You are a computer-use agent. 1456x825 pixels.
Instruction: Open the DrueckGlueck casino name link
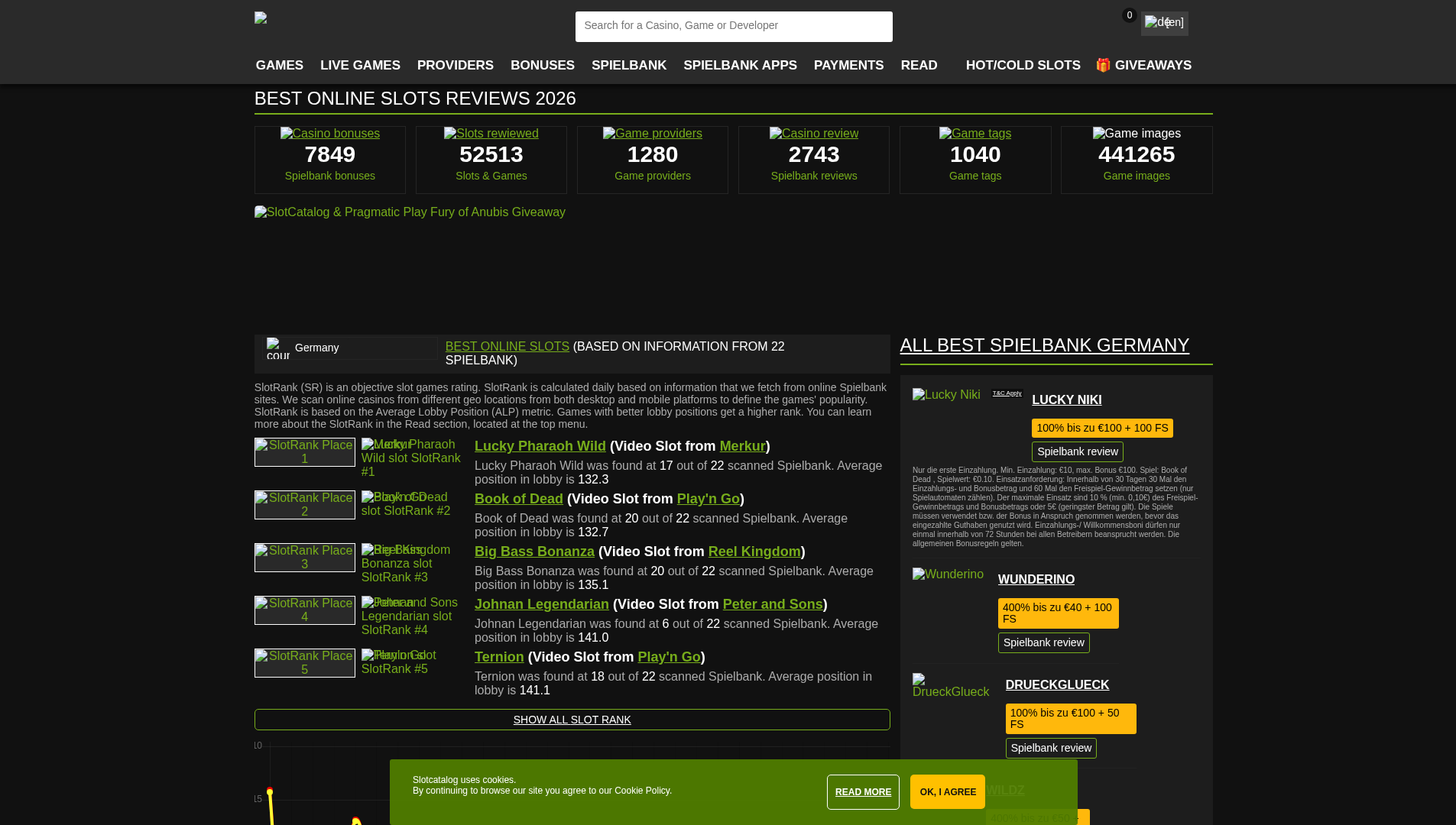[x=1057, y=685]
